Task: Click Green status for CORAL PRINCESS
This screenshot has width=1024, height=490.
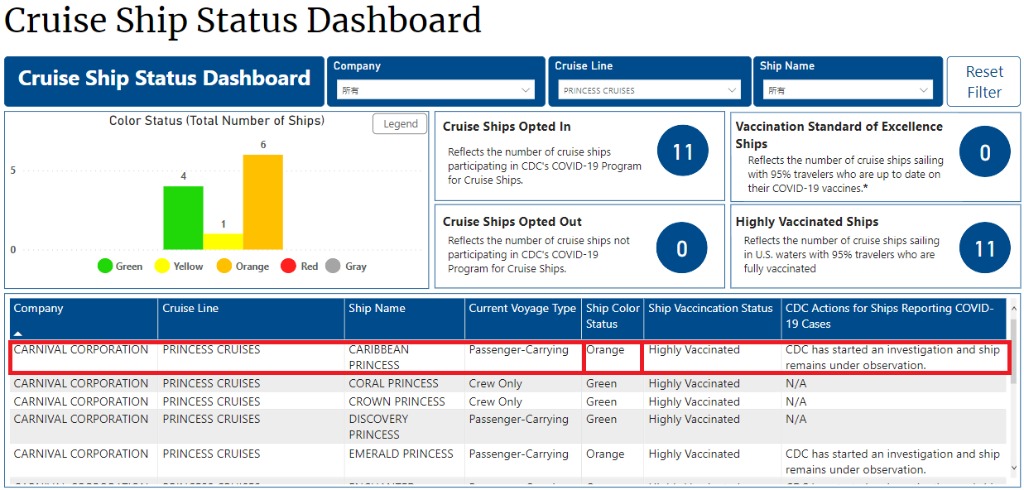Action: pyautogui.click(x=601, y=384)
